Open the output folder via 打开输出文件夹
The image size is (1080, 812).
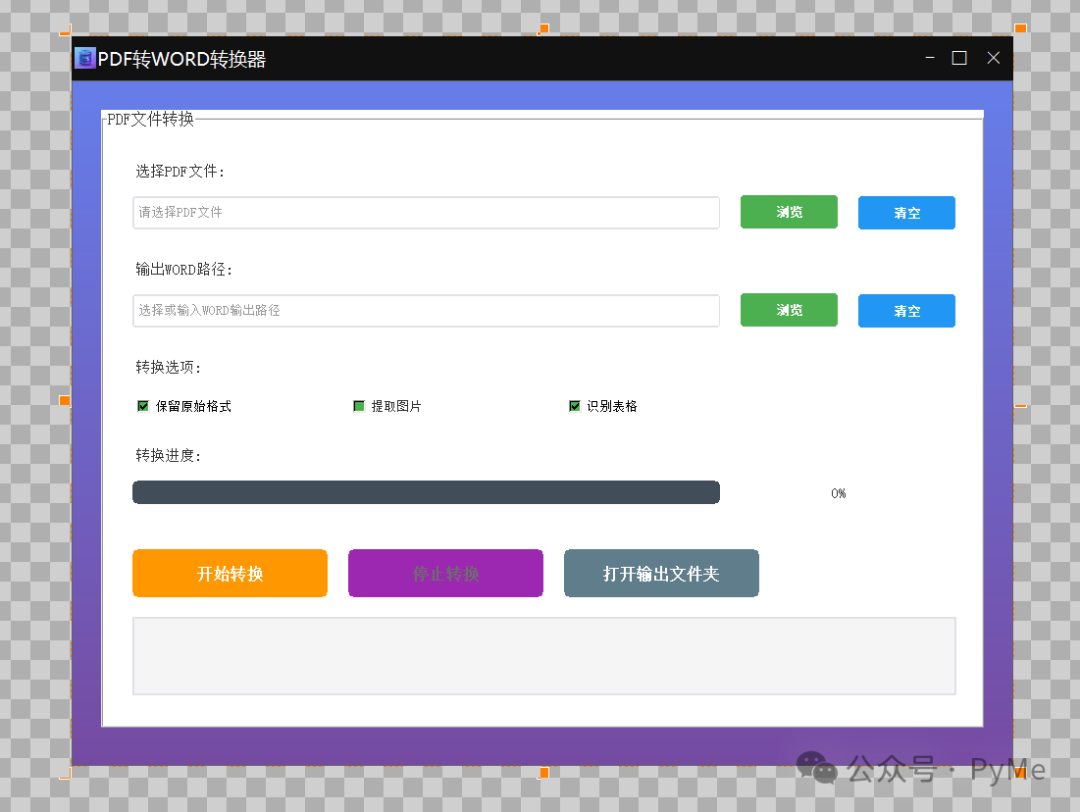point(661,573)
